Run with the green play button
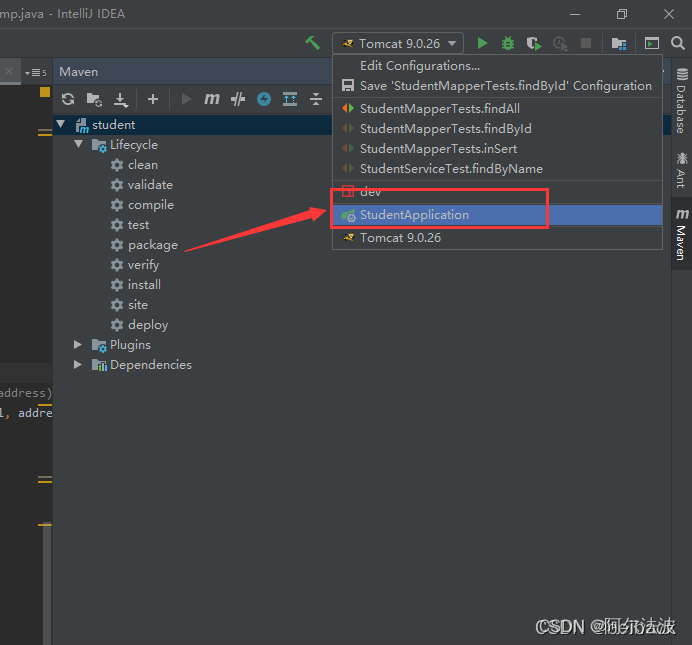Image resolution: width=692 pixels, height=645 pixels. pos(482,43)
